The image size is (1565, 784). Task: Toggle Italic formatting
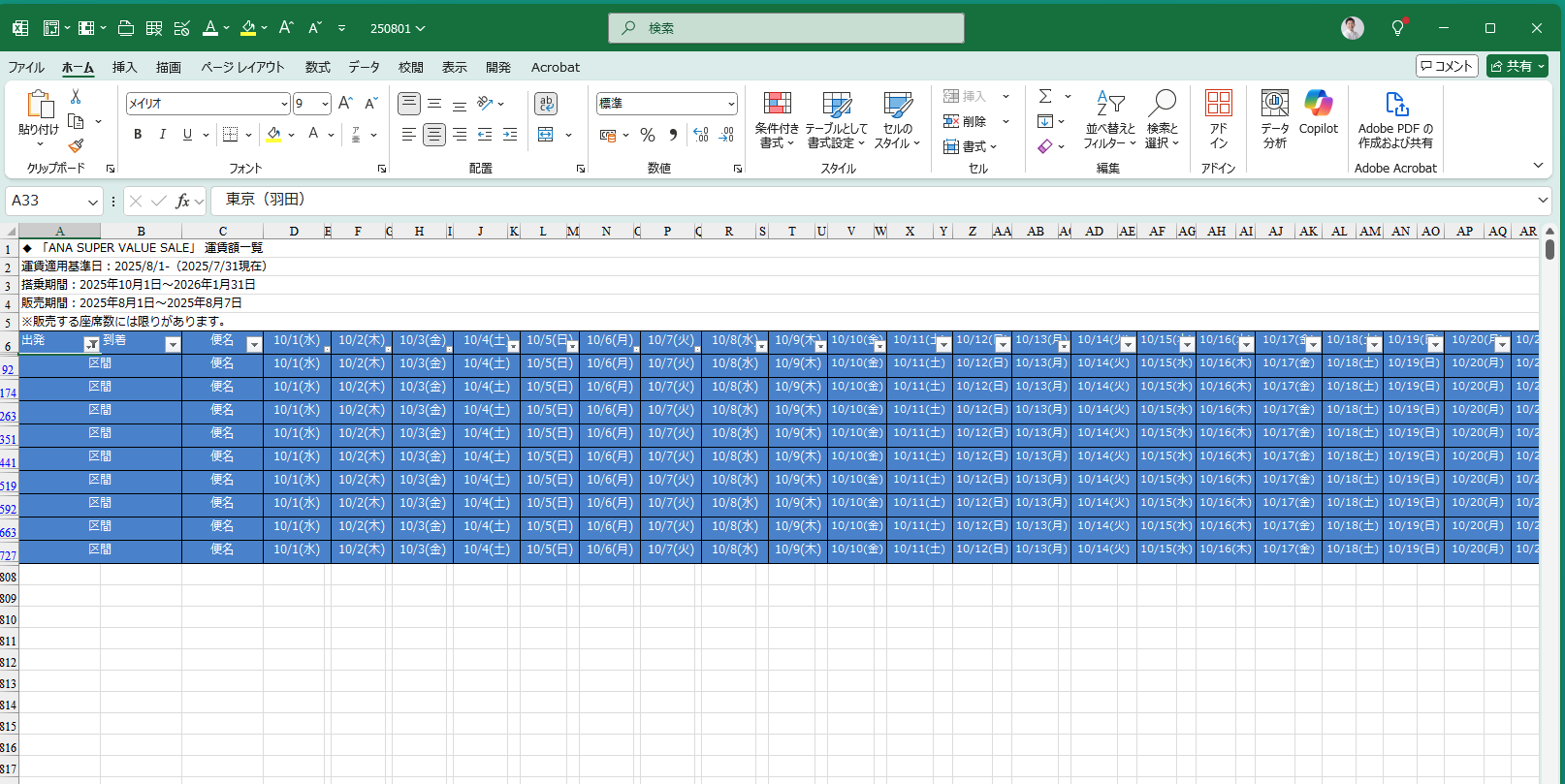click(163, 135)
